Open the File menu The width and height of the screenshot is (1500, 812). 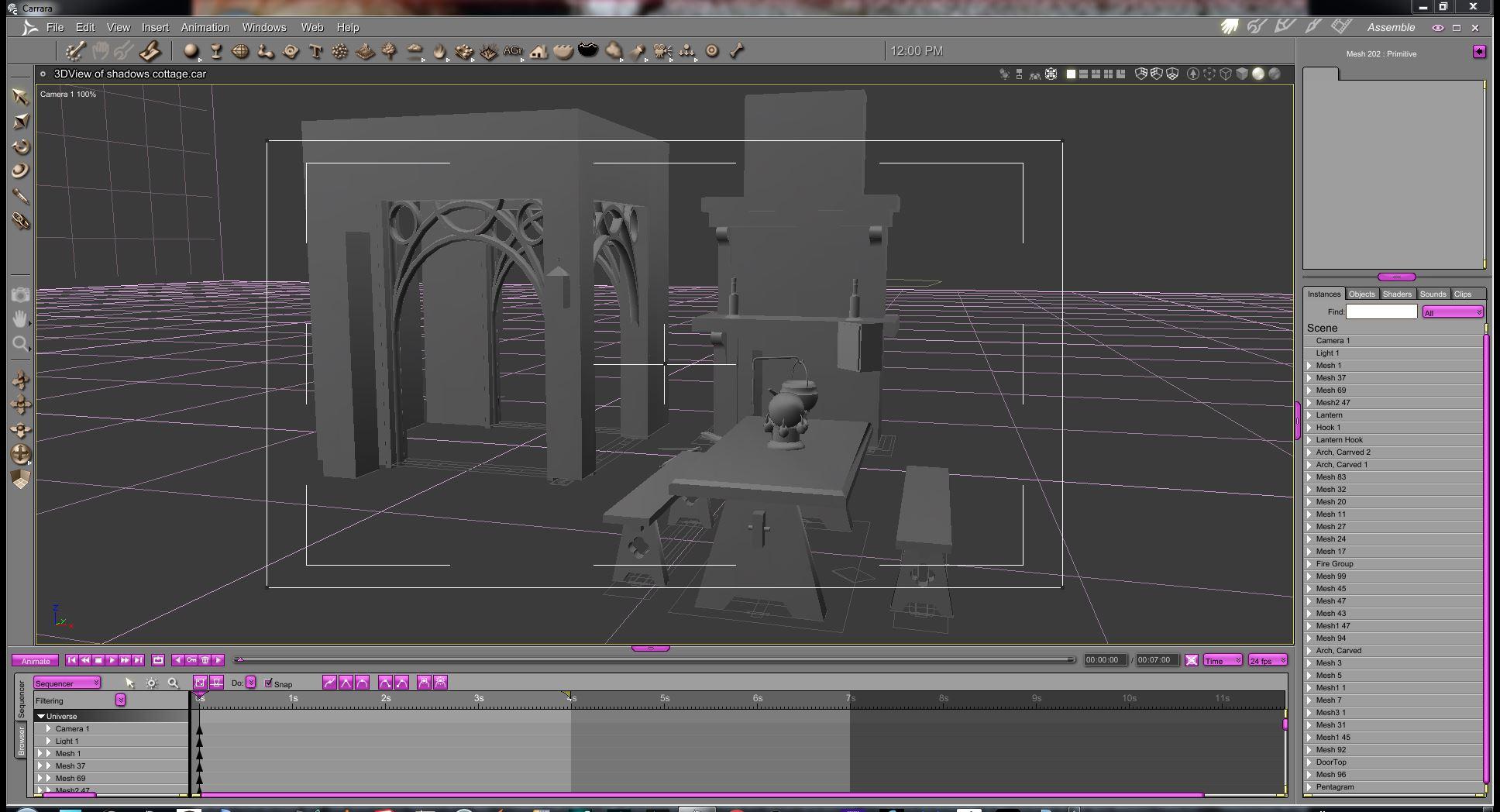point(55,27)
